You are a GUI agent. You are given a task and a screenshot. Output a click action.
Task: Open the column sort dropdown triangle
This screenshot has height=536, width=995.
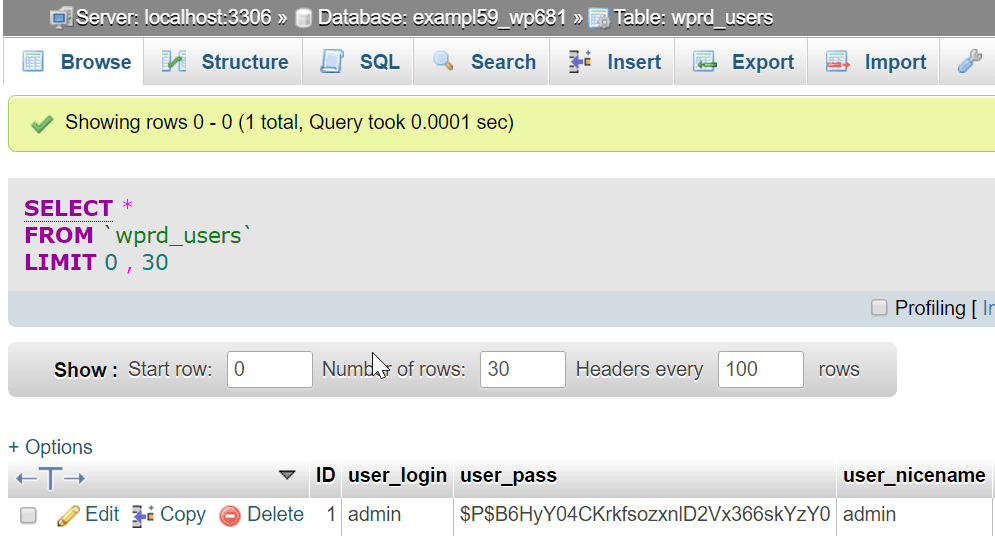(287, 475)
